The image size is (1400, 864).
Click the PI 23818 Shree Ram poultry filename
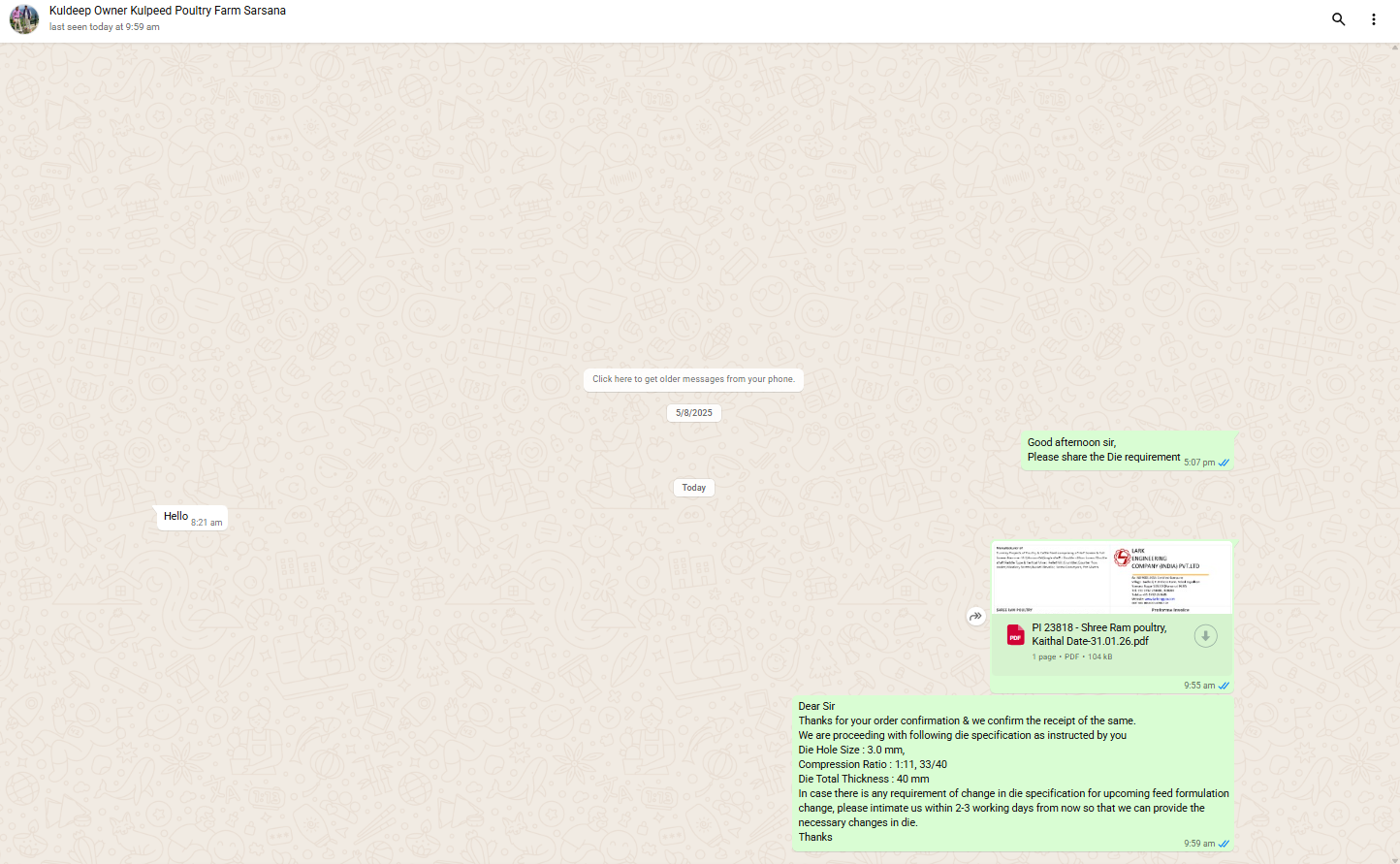tap(1098, 634)
